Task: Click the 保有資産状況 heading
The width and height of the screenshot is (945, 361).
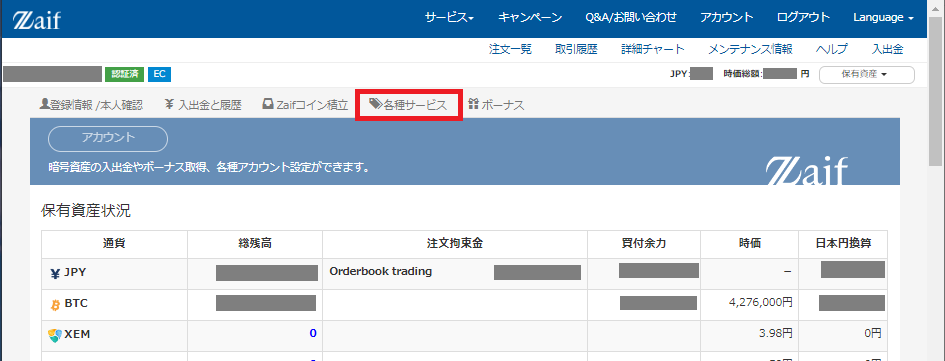Action: point(86,210)
